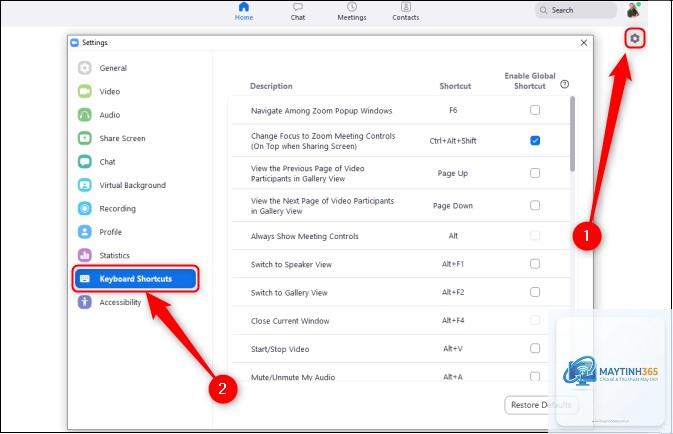
Task: Click the Switch to Speaker View description
Action: pos(291,264)
